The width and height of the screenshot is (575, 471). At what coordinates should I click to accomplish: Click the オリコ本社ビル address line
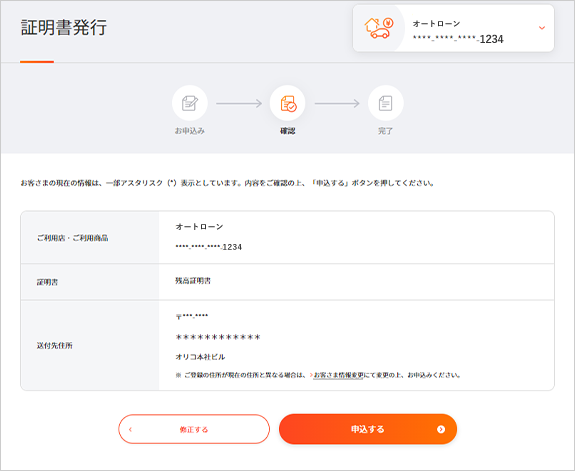[200, 357]
